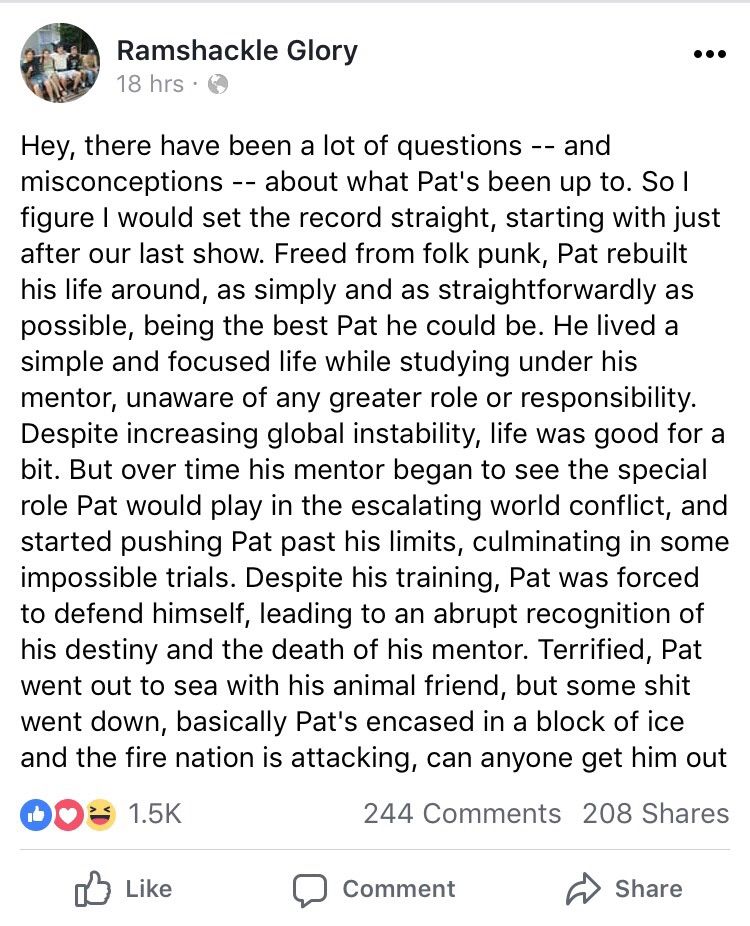The image size is (750, 926).
Task: Select the blue thumbs-up reaction icon
Action: pyautogui.click(x=36, y=815)
